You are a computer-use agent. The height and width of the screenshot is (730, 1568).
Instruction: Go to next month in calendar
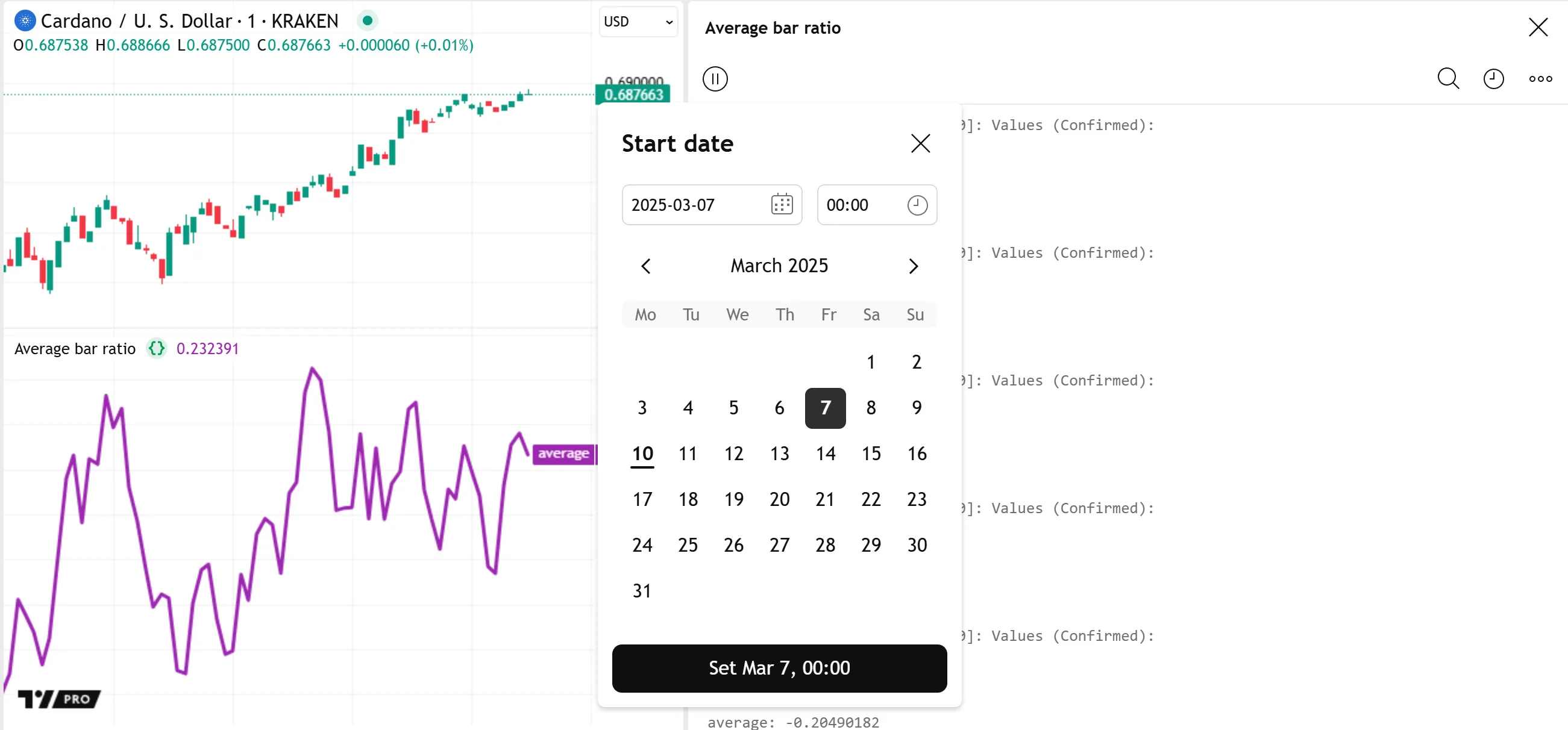[x=912, y=266]
